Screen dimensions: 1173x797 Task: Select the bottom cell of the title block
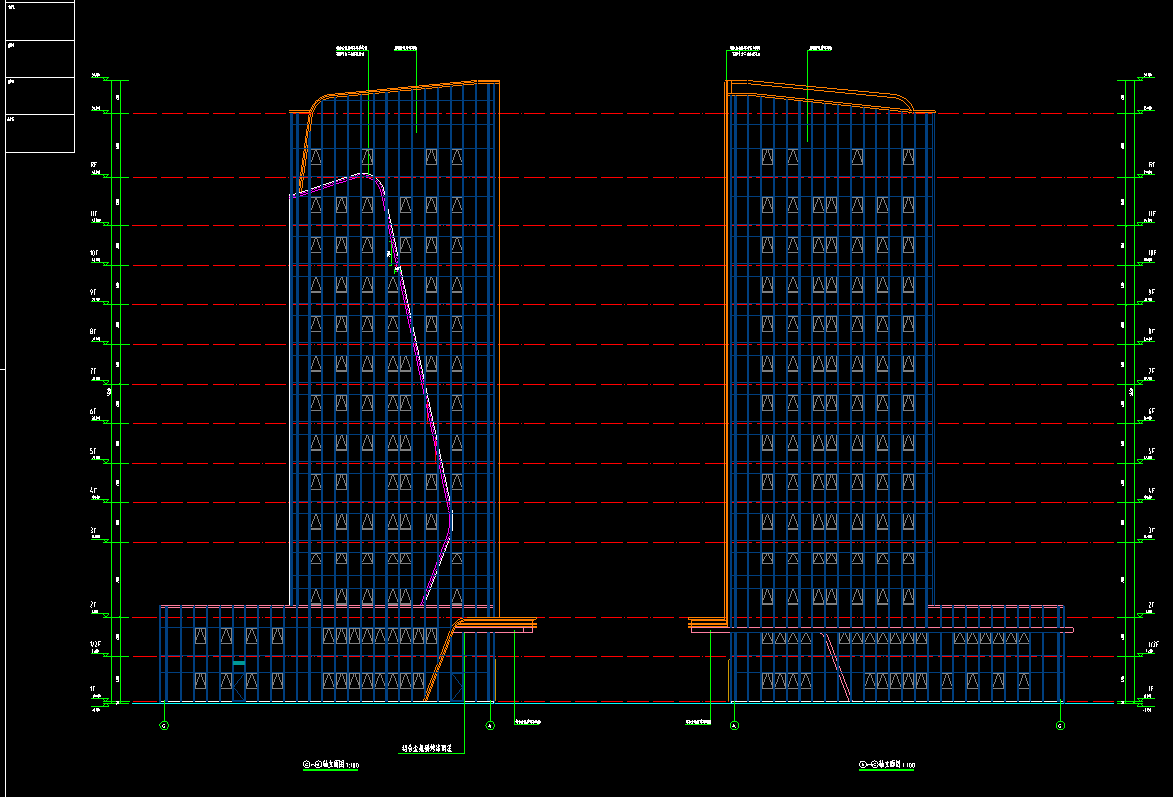(40, 133)
